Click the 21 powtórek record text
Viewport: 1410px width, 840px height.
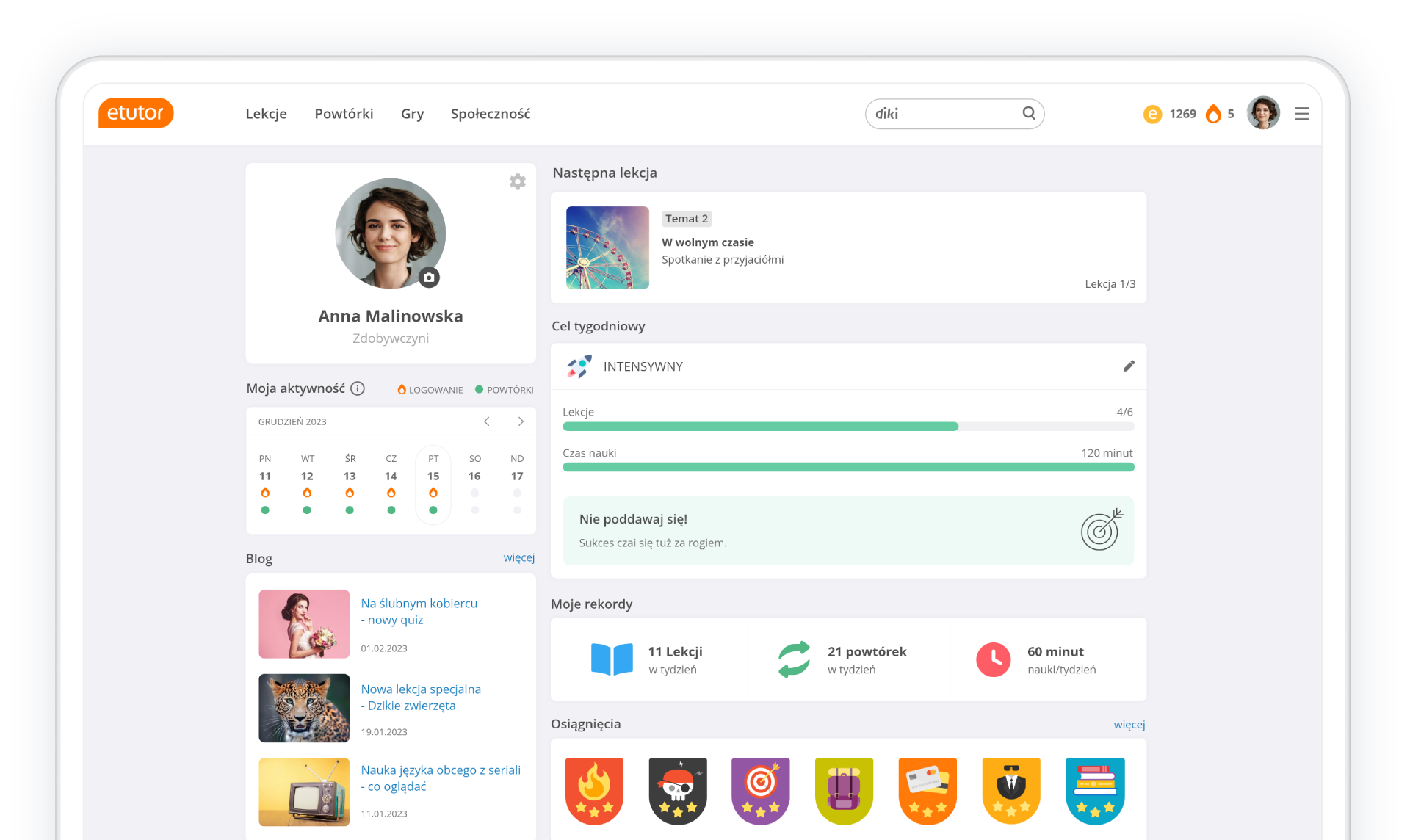point(867,651)
